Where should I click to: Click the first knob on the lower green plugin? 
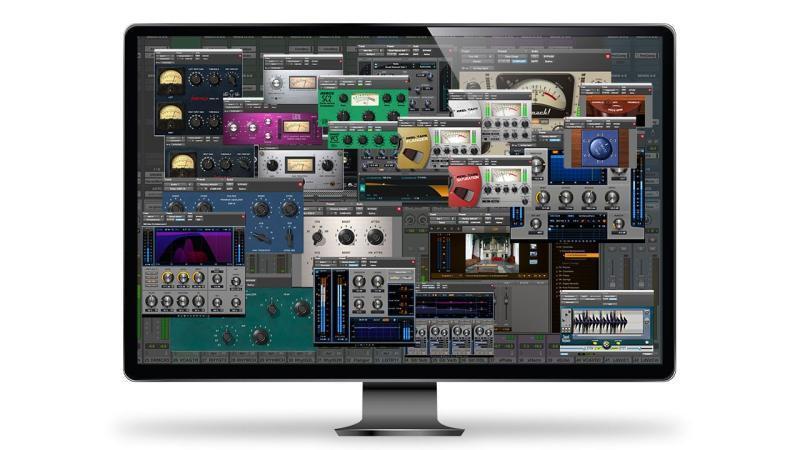347,140
